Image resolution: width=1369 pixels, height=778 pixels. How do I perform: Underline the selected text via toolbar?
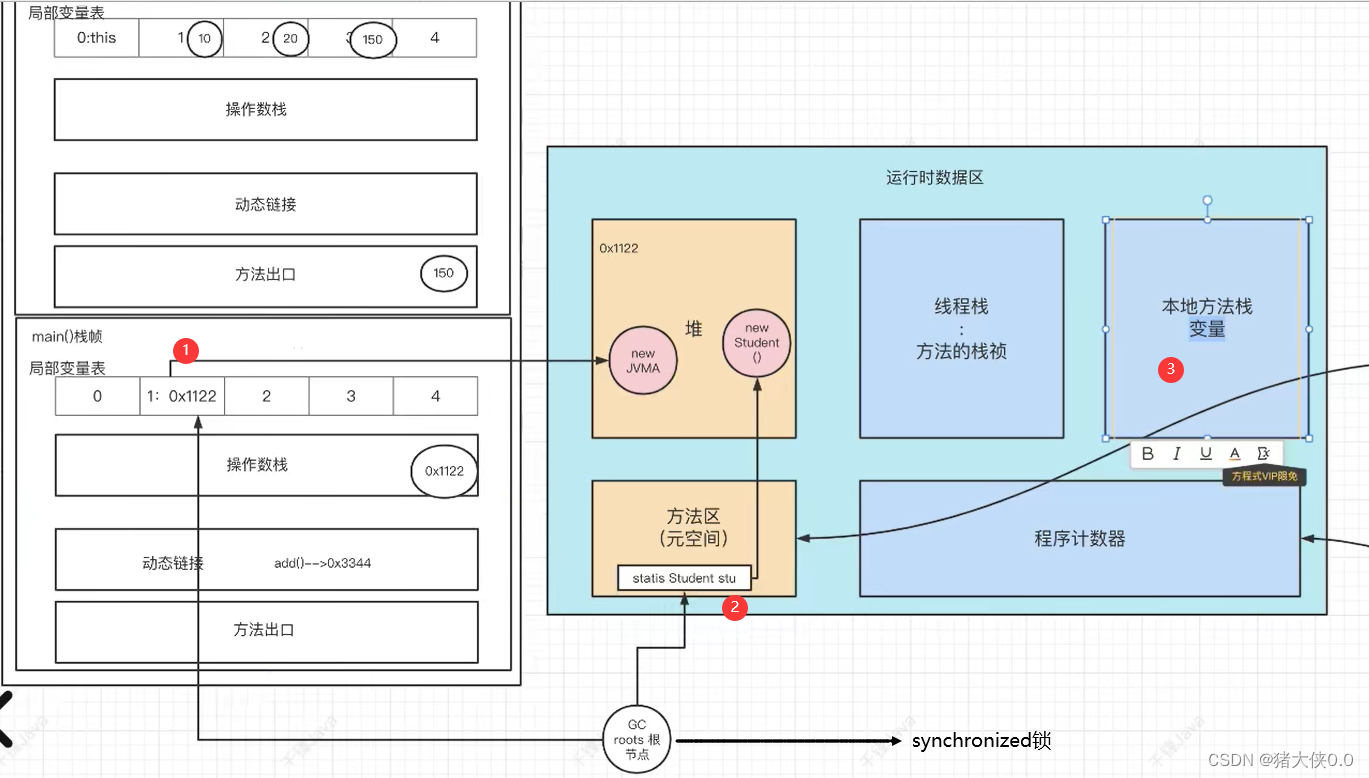1206,454
